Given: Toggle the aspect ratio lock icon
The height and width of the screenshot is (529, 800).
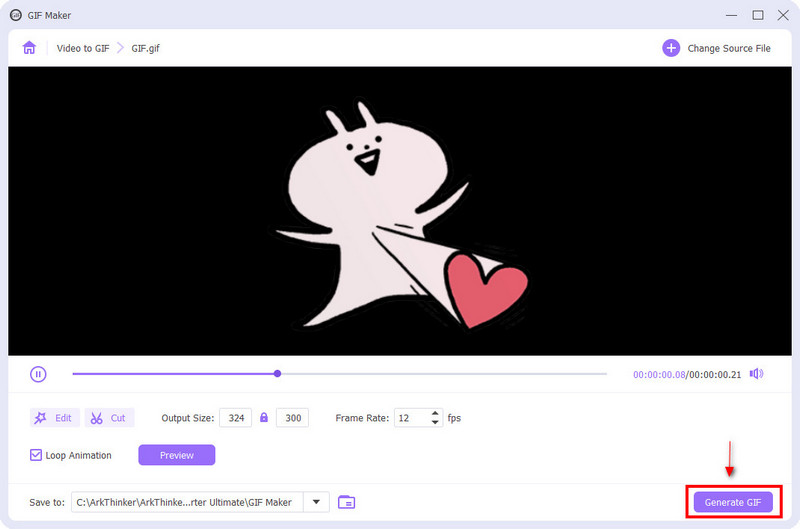Looking at the screenshot, I should pyautogui.click(x=264, y=417).
